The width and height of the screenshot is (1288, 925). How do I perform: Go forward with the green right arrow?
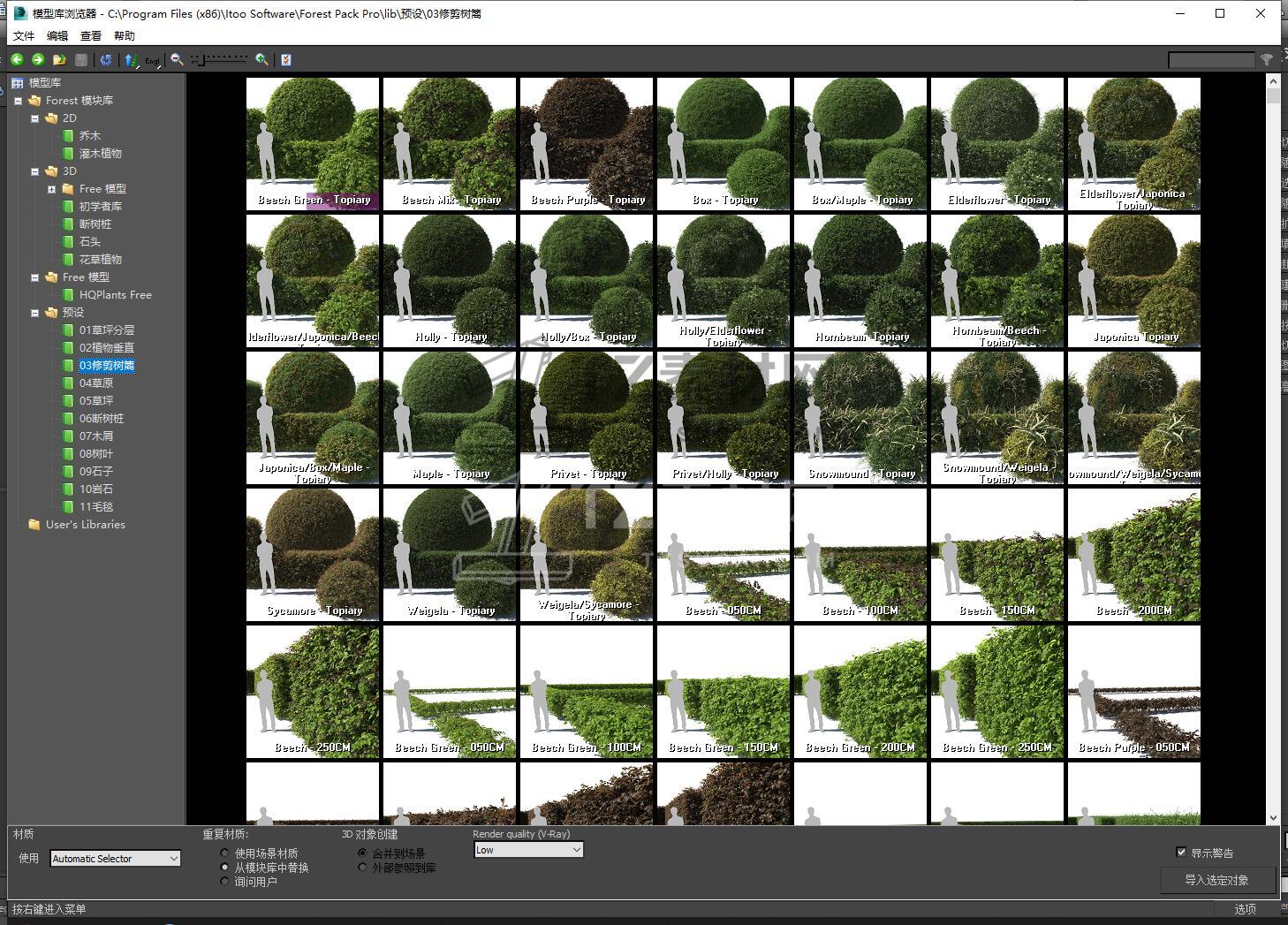(x=38, y=60)
